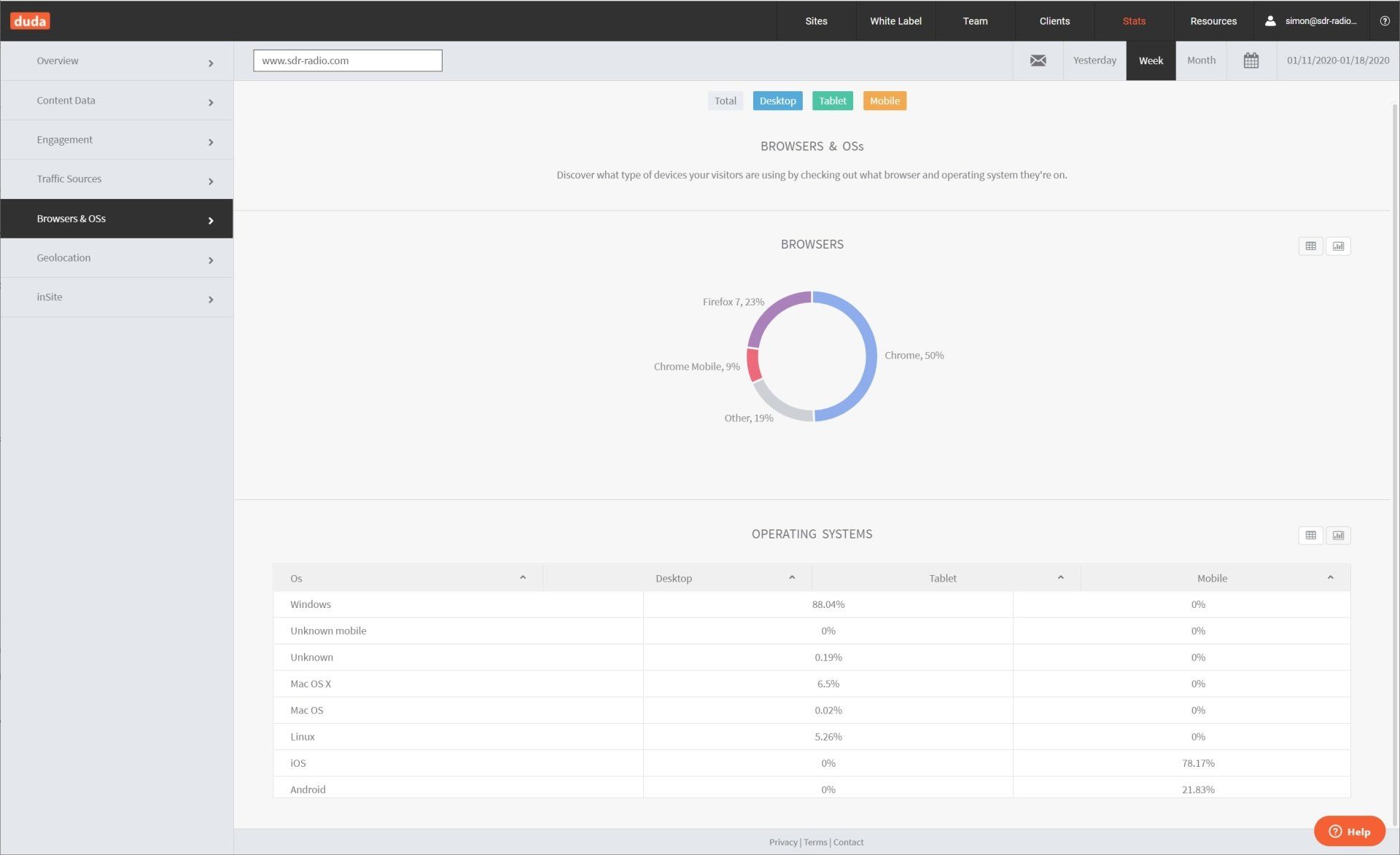Expand the Geolocation sidebar section
The width and height of the screenshot is (1400, 855).
(x=117, y=258)
